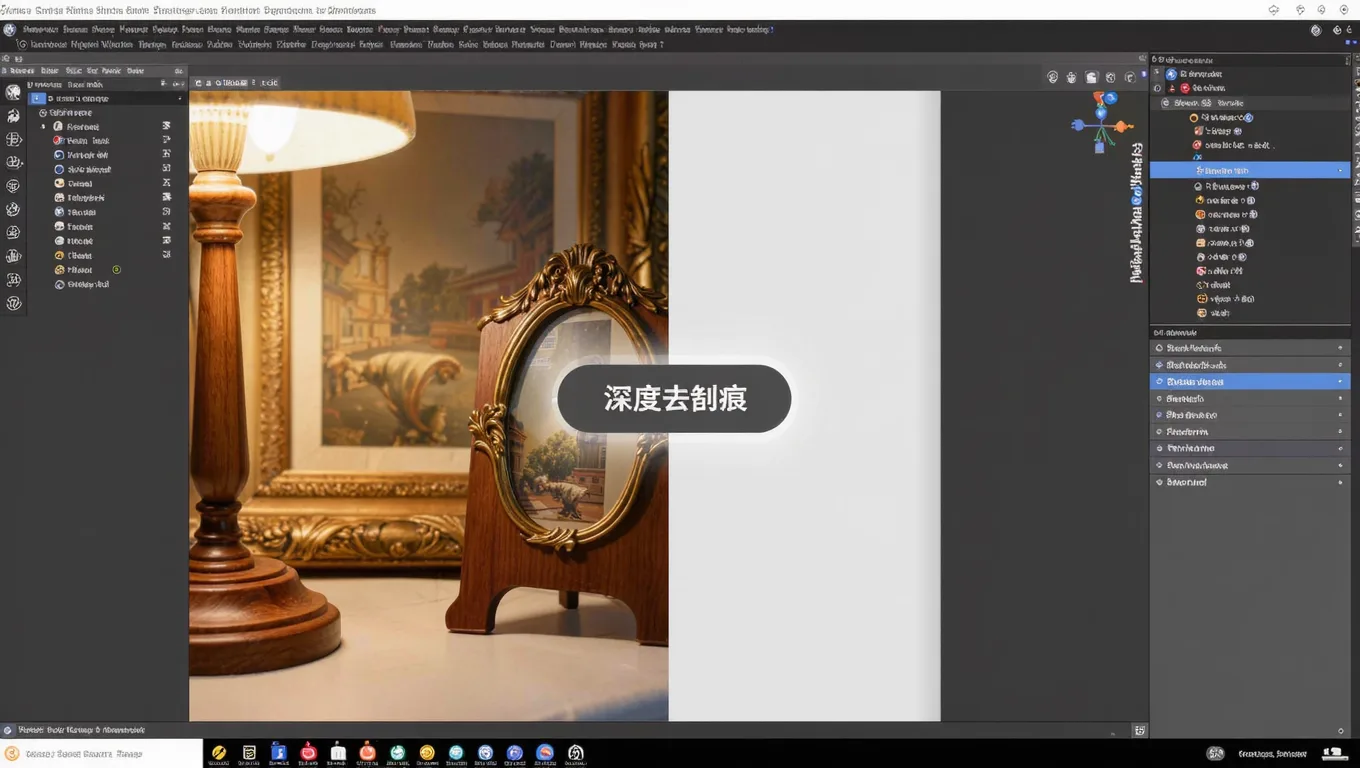Select the blue highlighted row in lower-right list
Screen dimensions: 1360x768
pyautogui.click(x=1249, y=381)
